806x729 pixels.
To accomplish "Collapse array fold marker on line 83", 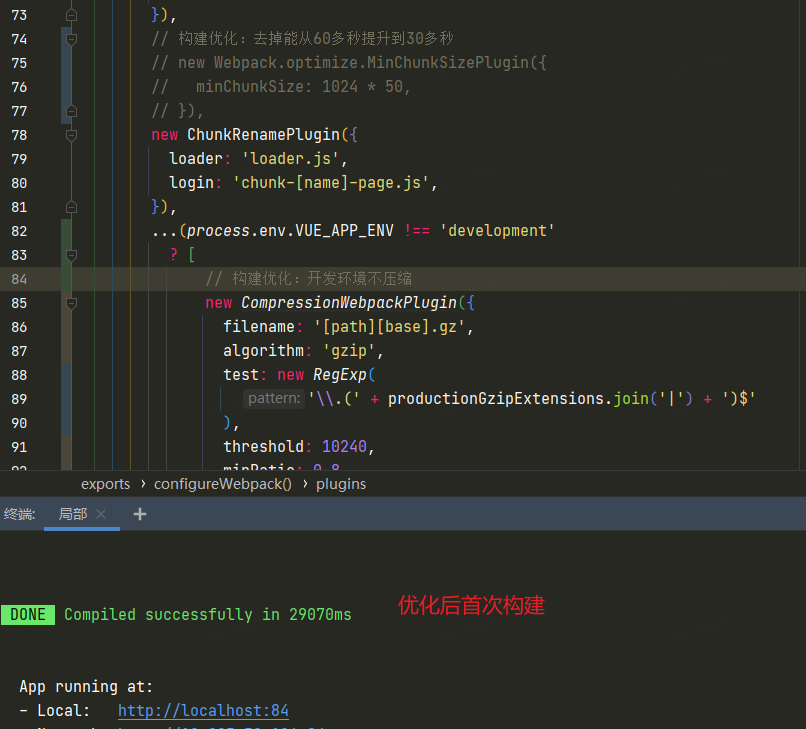I will click(x=71, y=255).
